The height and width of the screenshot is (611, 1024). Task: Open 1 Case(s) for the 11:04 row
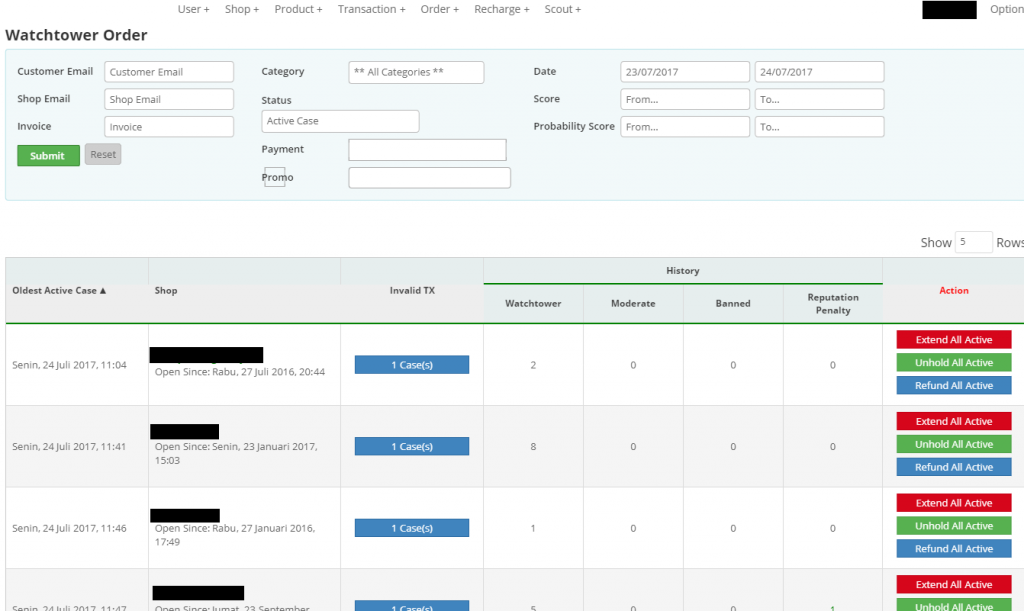411,365
